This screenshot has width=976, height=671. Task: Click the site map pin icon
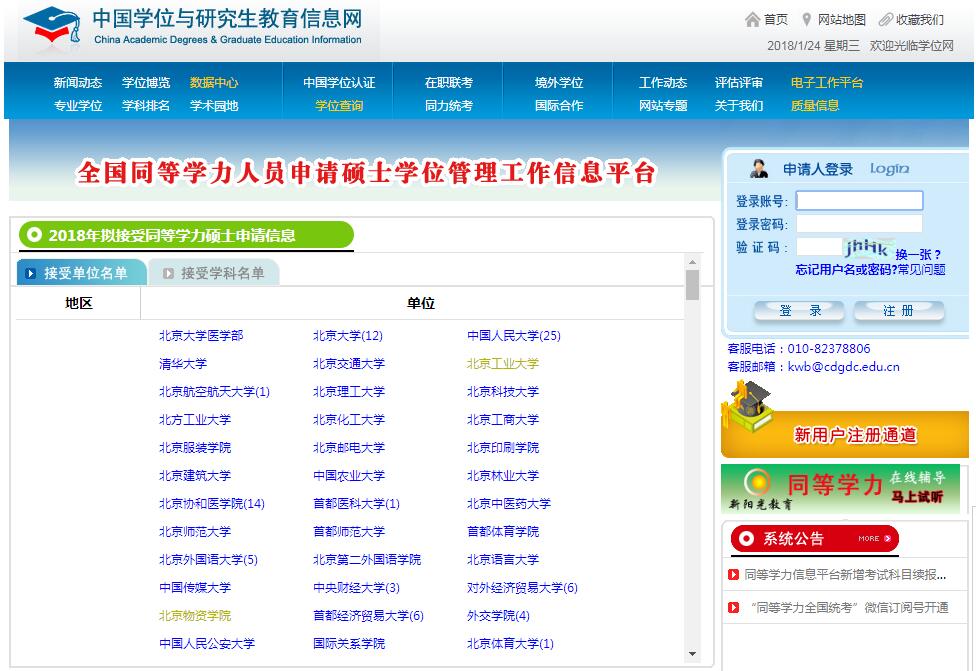point(806,20)
